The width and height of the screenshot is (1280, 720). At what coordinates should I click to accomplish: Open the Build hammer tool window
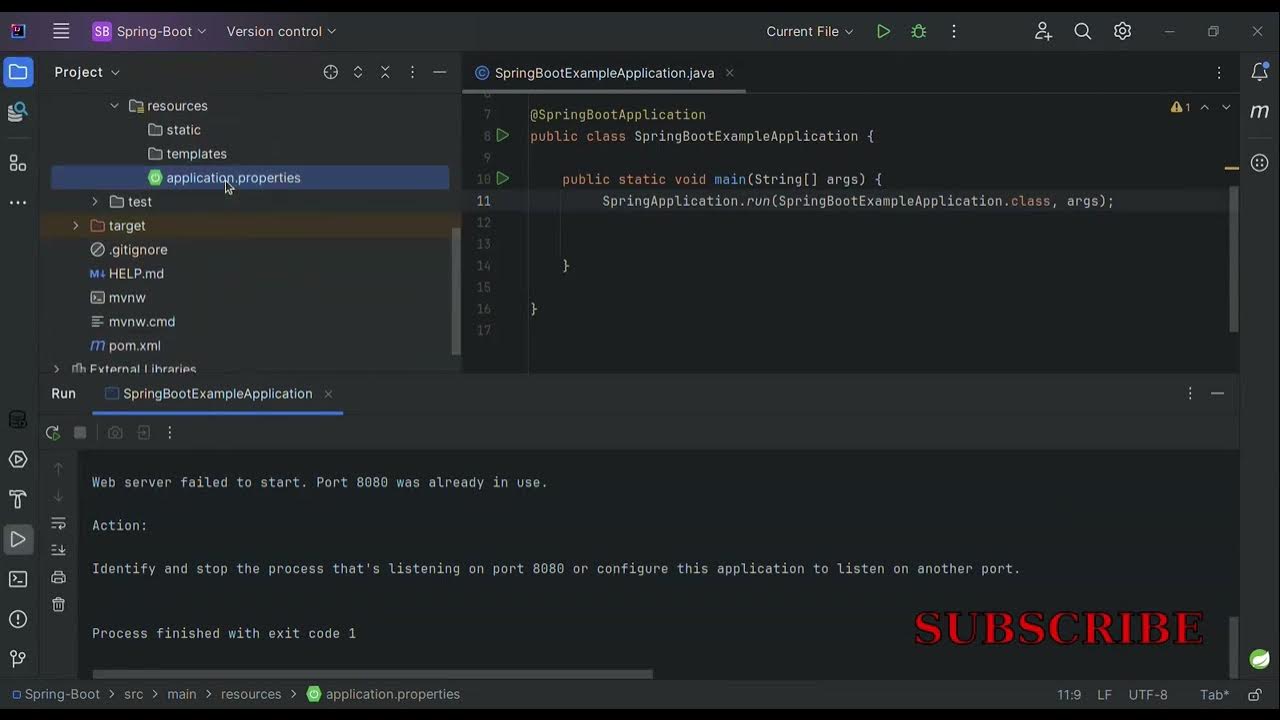18,499
